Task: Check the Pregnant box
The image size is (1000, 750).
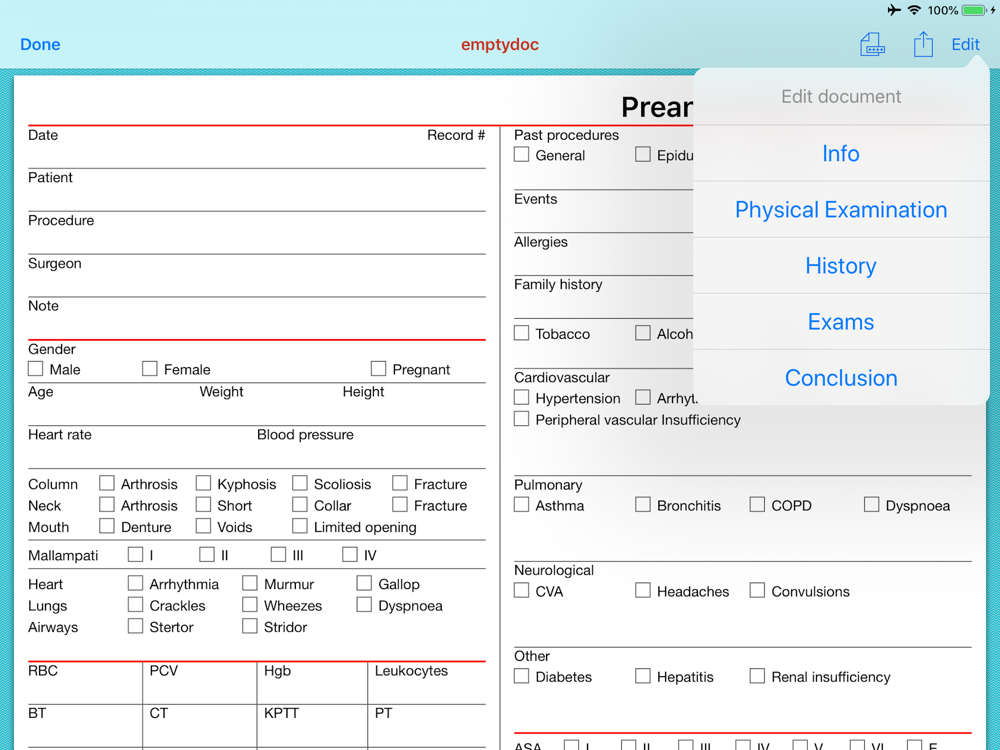Action: pos(378,369)
